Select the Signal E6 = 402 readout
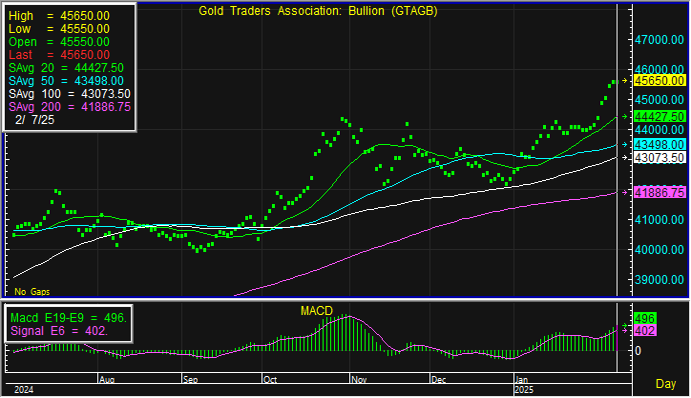 (59, 331)
